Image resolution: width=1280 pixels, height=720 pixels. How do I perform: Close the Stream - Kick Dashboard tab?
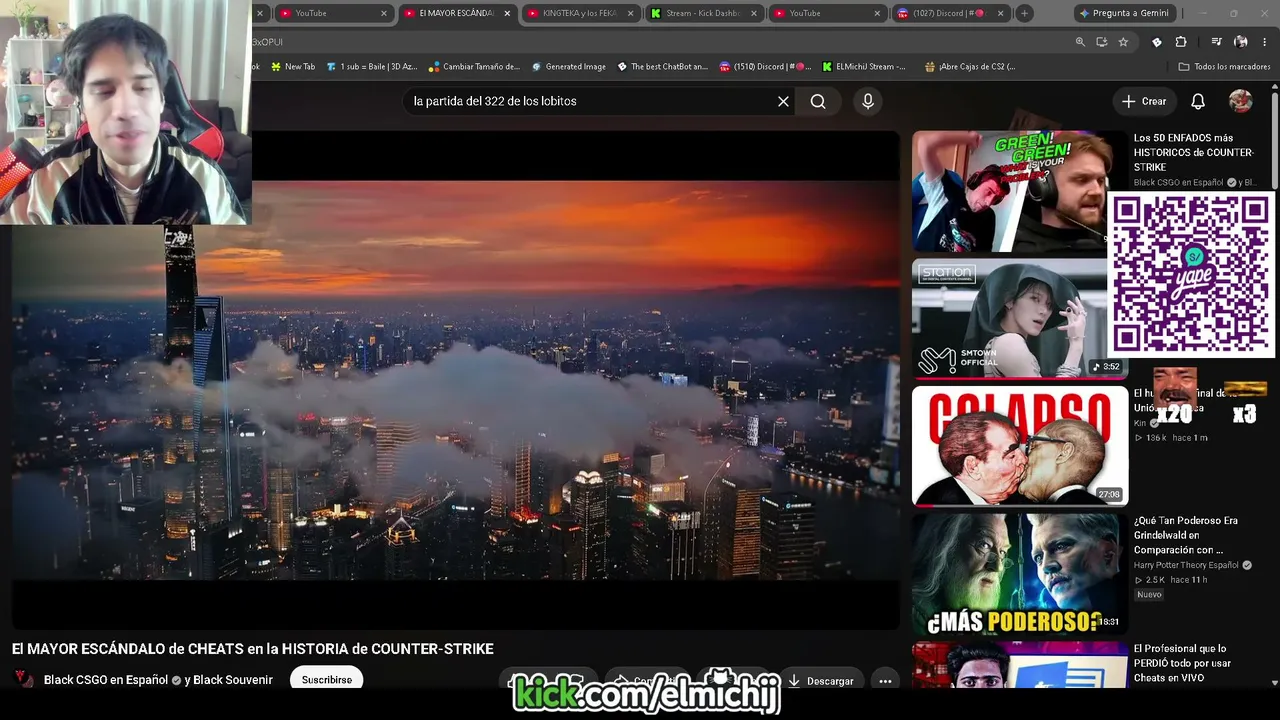(x=754, y=13)
